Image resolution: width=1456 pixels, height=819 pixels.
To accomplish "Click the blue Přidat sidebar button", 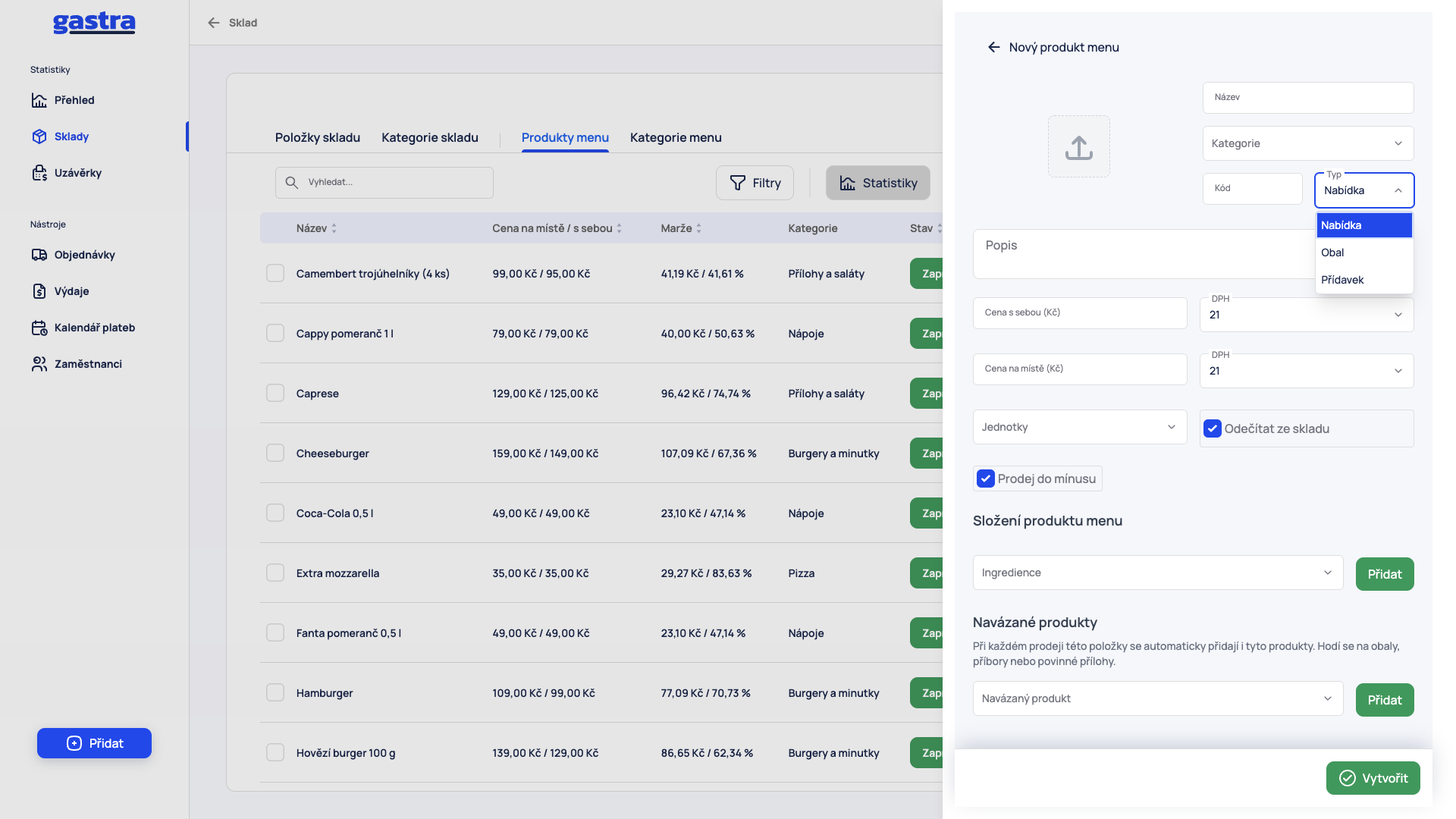I will 94,743.
